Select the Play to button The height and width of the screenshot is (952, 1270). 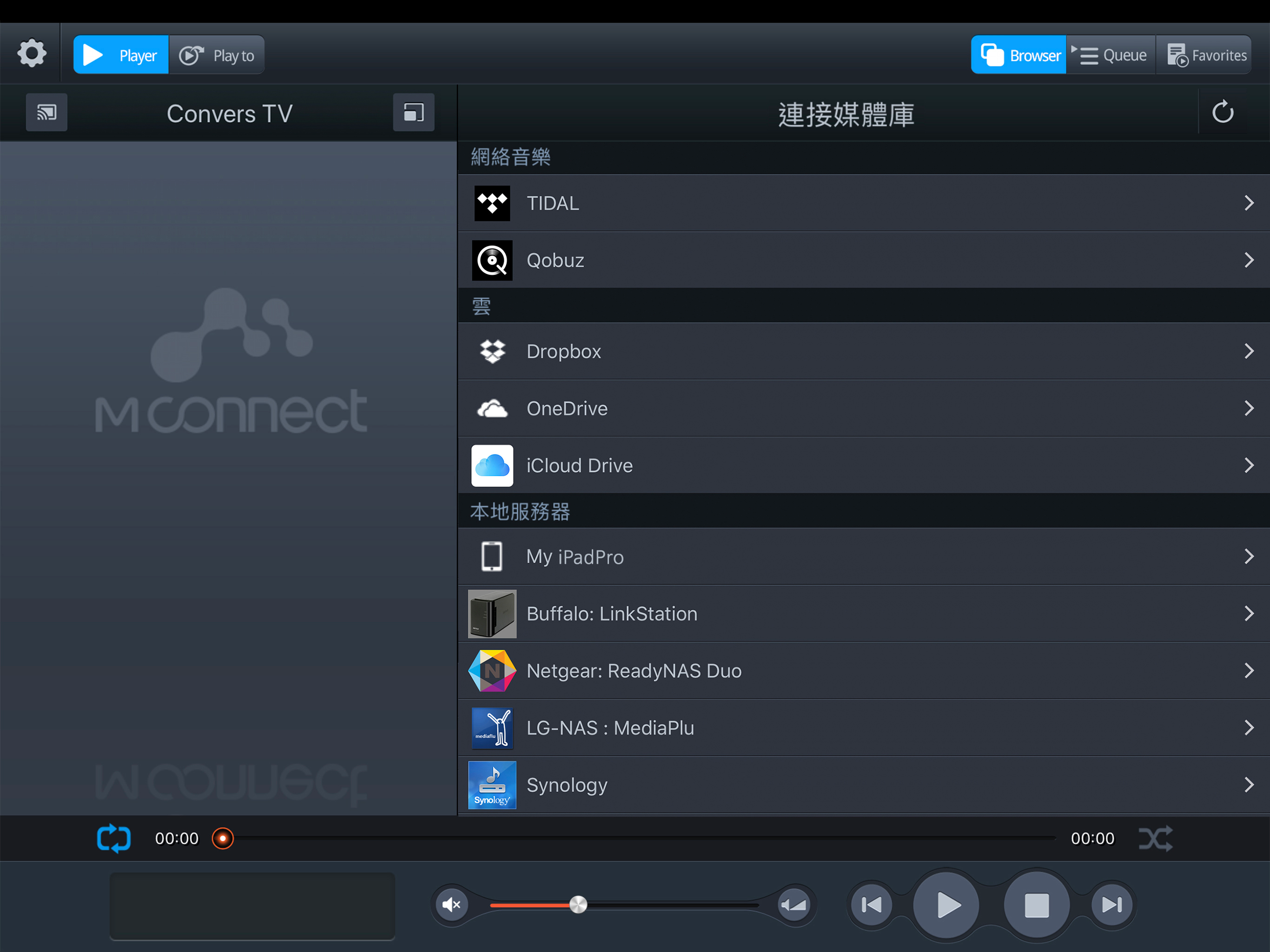217,55
